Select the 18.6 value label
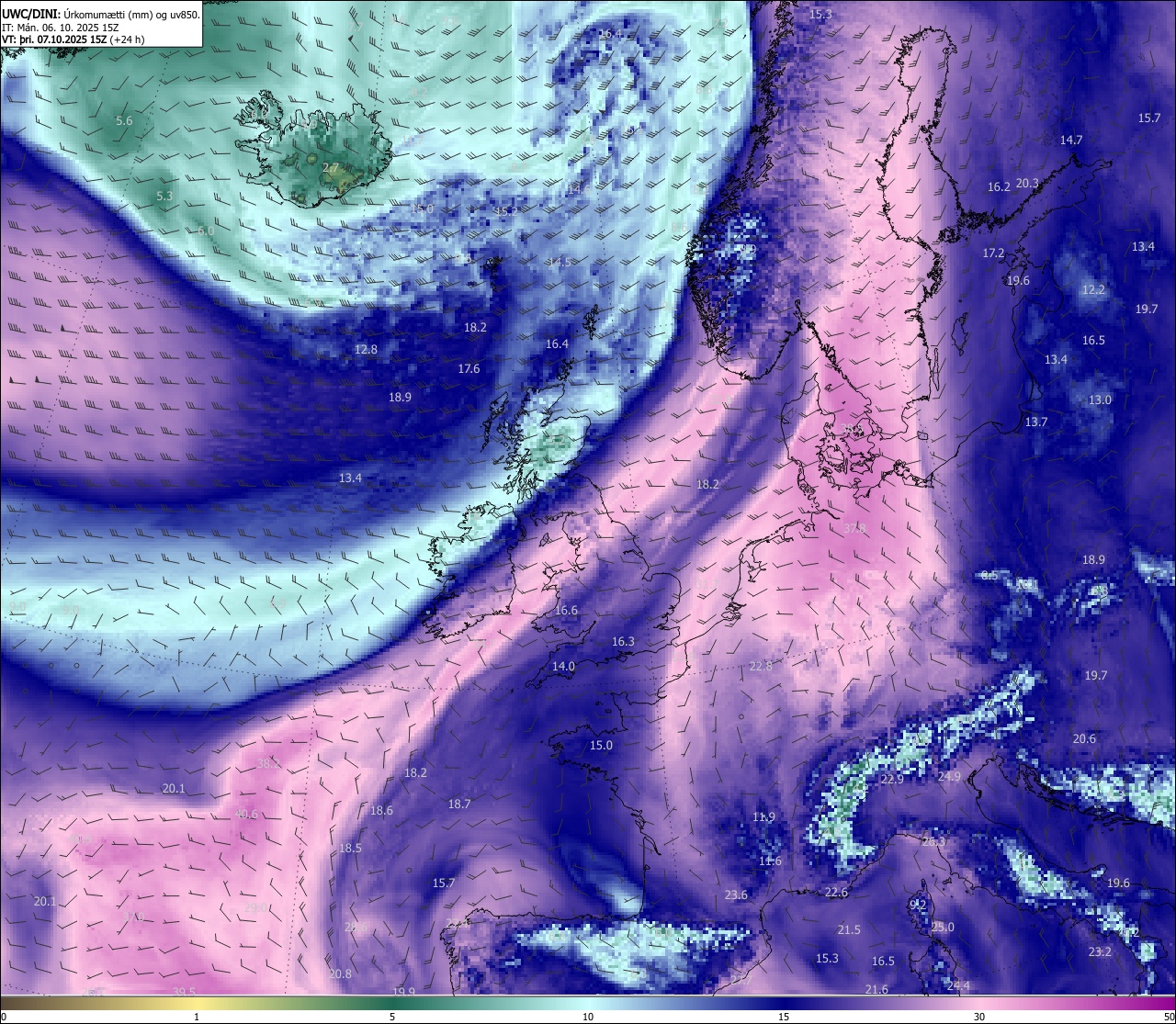 381,811
